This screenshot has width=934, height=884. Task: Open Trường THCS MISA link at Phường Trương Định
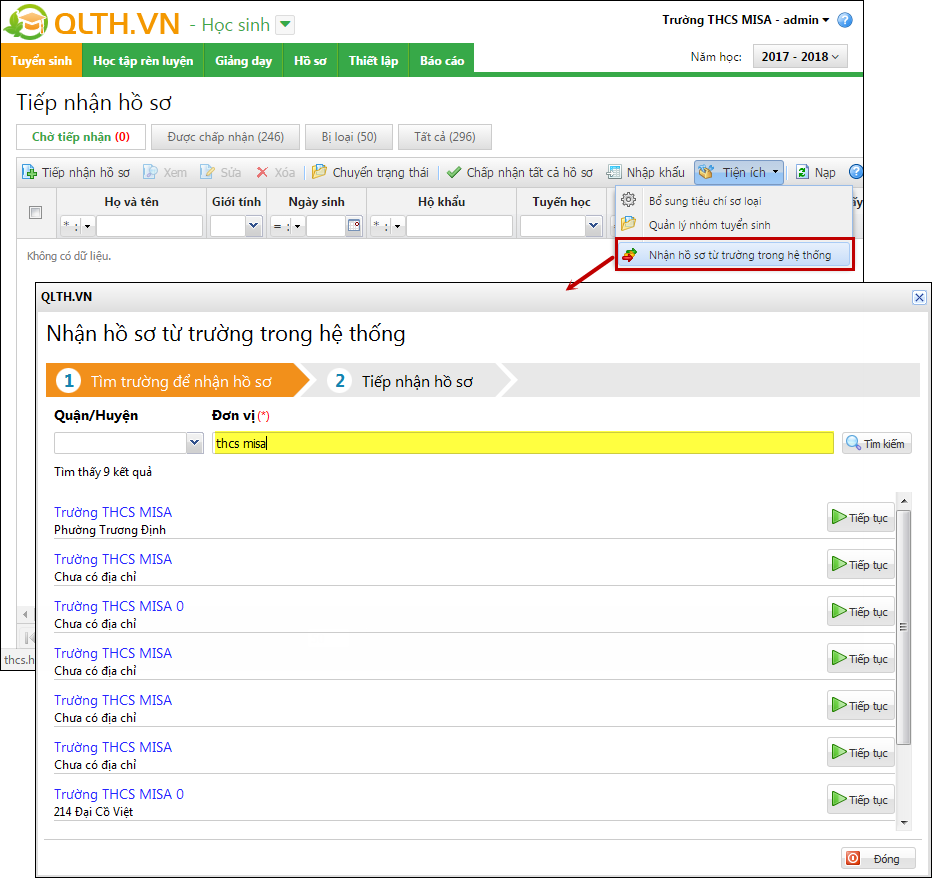(113, 512)
